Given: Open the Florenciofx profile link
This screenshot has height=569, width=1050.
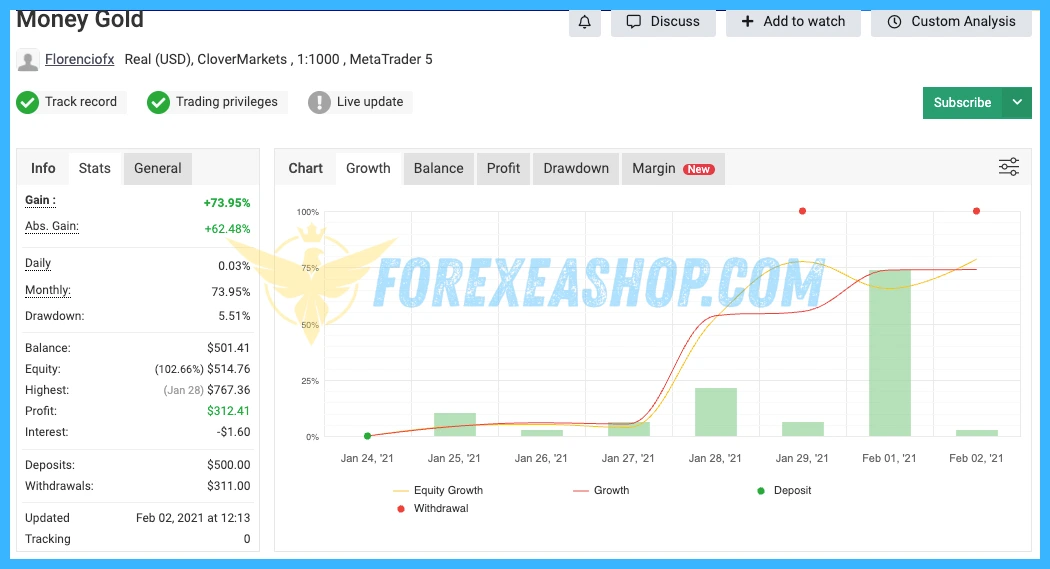Looking at the screenshot, I should click(80, 60).
